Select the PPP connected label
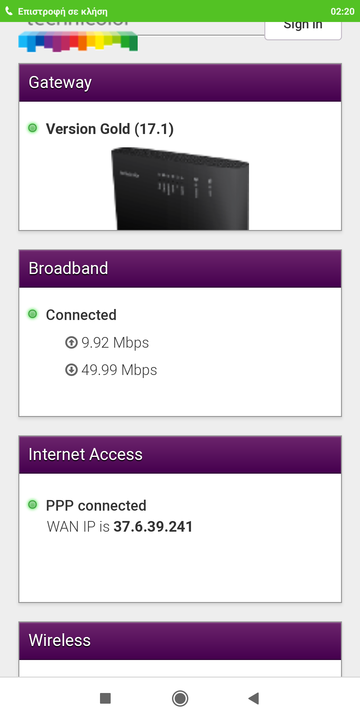Screen dimensions: 360x720 point(96,506)
